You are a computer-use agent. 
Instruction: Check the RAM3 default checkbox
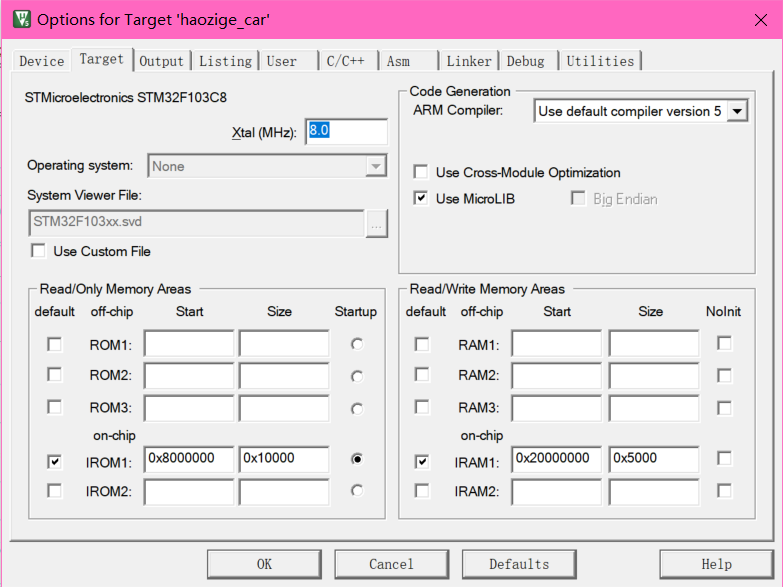422,407
